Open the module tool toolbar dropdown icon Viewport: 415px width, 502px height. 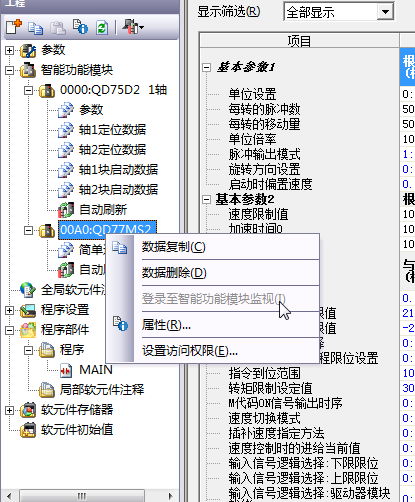[133, 27]
